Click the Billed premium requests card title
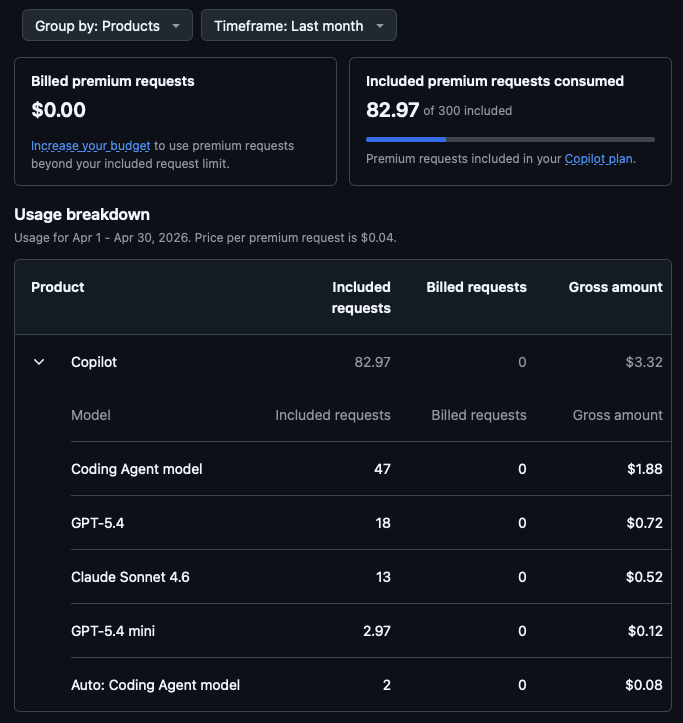This screenshot has height=723, width=683. tap(113, 81)
